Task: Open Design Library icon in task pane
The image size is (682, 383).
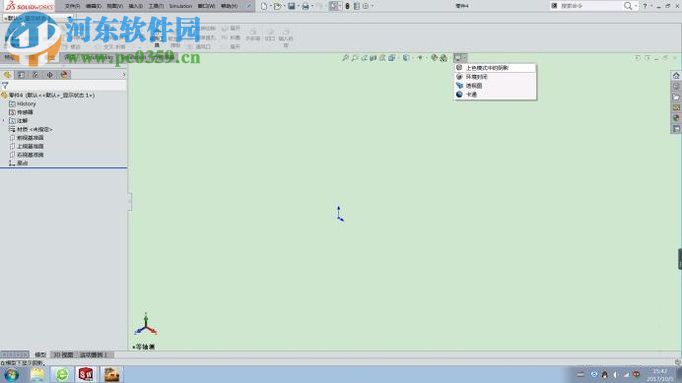Action: coord(676,86)
